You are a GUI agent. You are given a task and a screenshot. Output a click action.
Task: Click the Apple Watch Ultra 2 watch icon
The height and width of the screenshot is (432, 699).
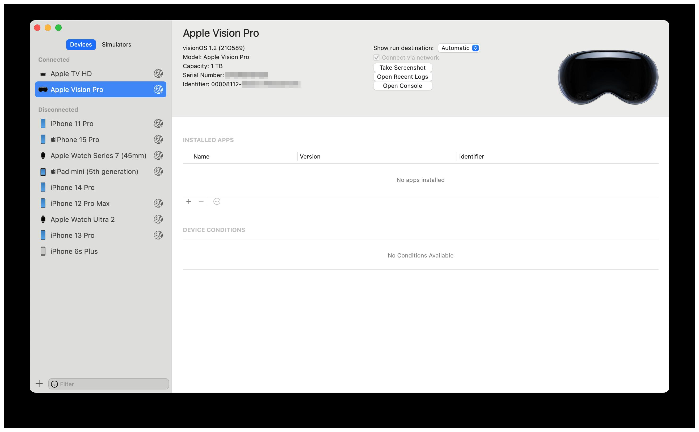point(43,219)
